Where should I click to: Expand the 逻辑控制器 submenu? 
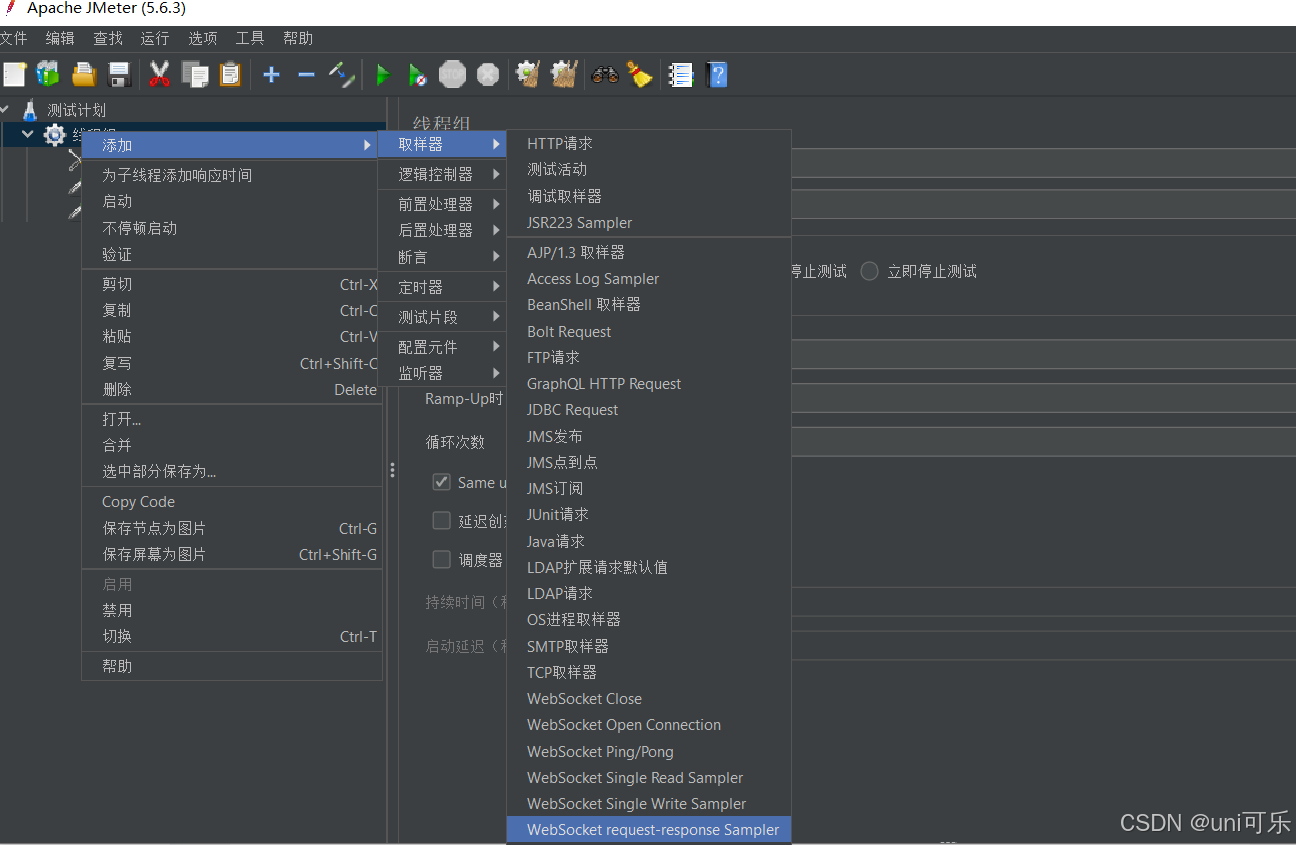(x=442, y=174)
